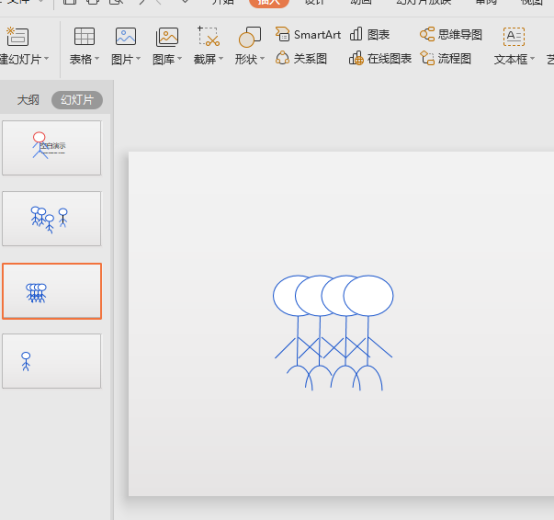The height and width of the screenshot is (520, 554).
Task: Click the Picture (图片) insert icon
Action: pos(126,36)
